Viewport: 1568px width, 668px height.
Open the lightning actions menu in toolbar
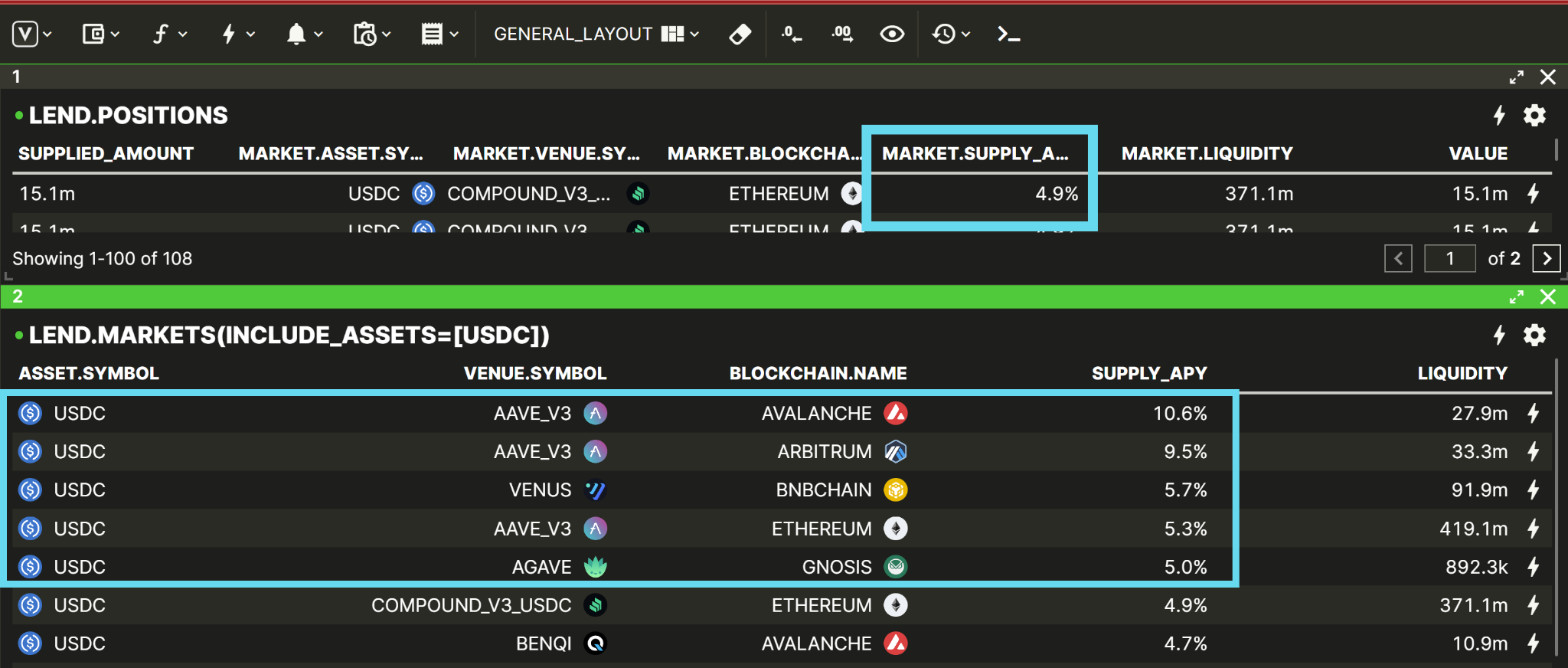click(228, 34)
